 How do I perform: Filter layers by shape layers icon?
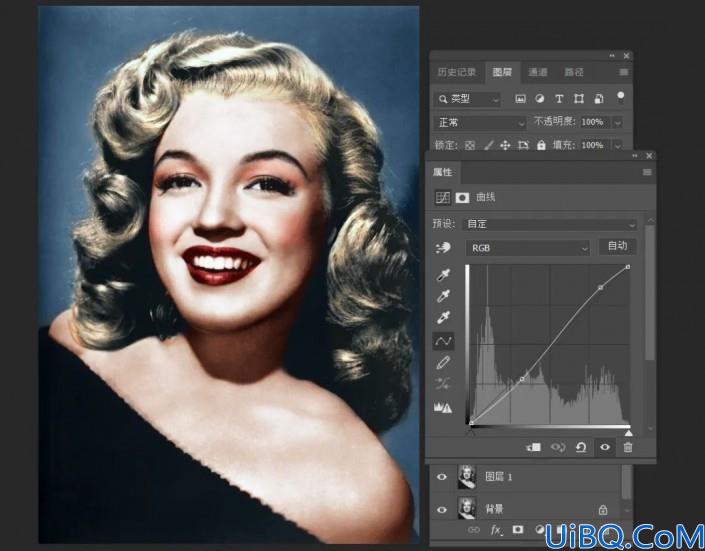(579, 99)
